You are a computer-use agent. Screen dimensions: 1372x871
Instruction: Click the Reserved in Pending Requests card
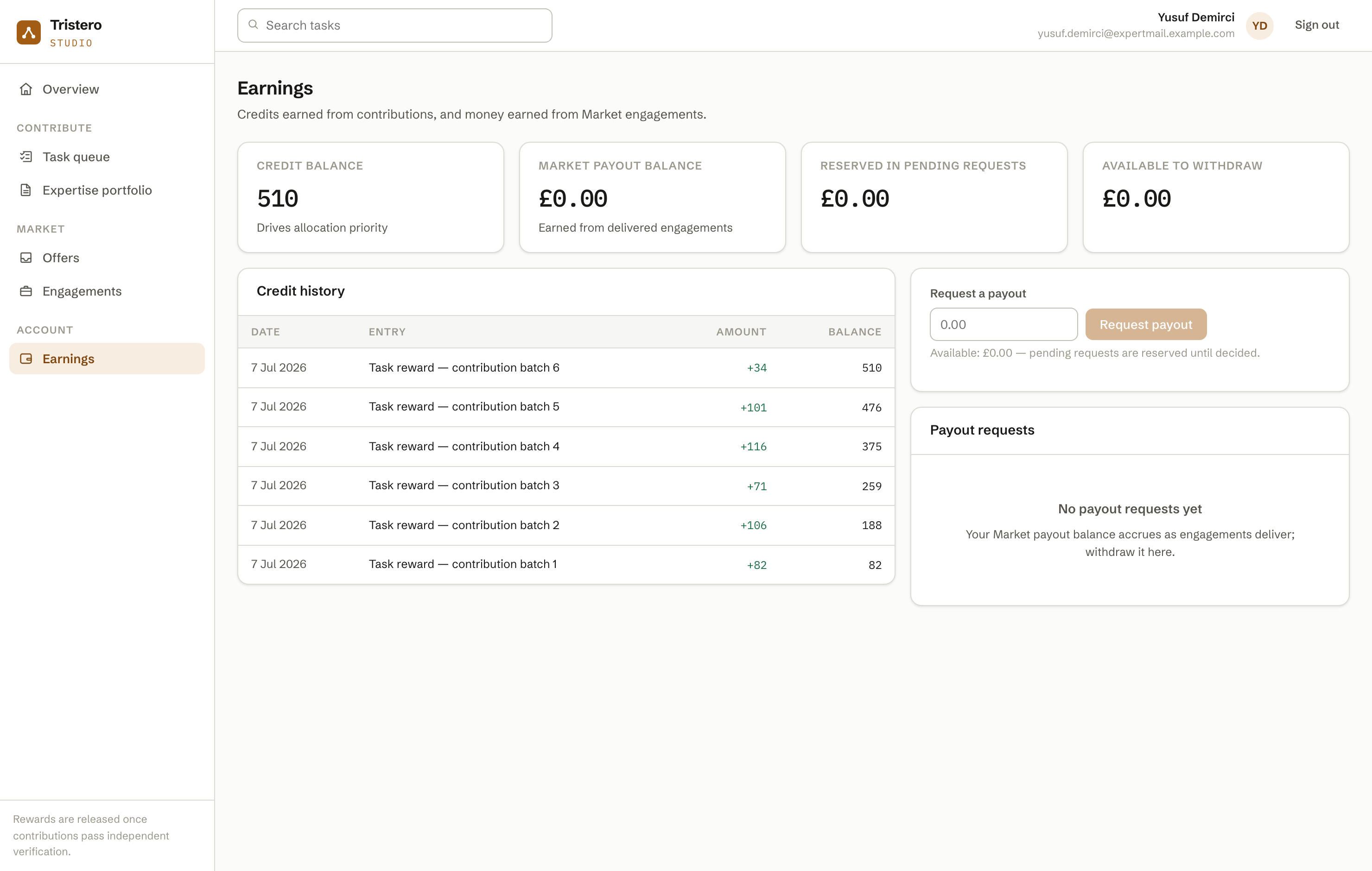(934, 197)
